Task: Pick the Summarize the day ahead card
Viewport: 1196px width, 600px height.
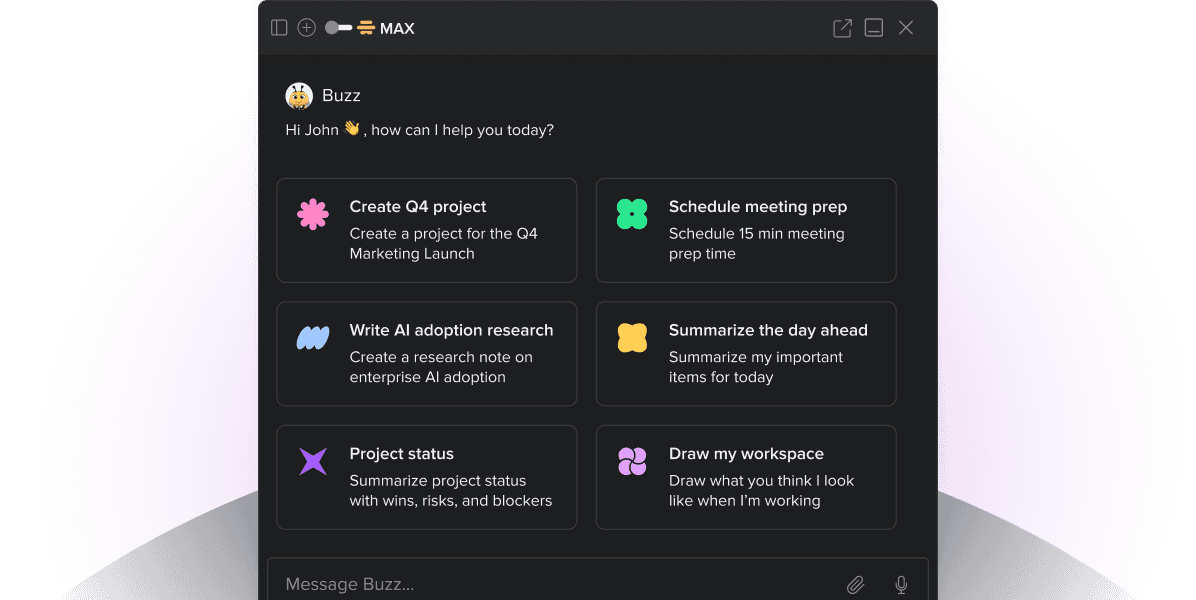Action: click(746, 353)
